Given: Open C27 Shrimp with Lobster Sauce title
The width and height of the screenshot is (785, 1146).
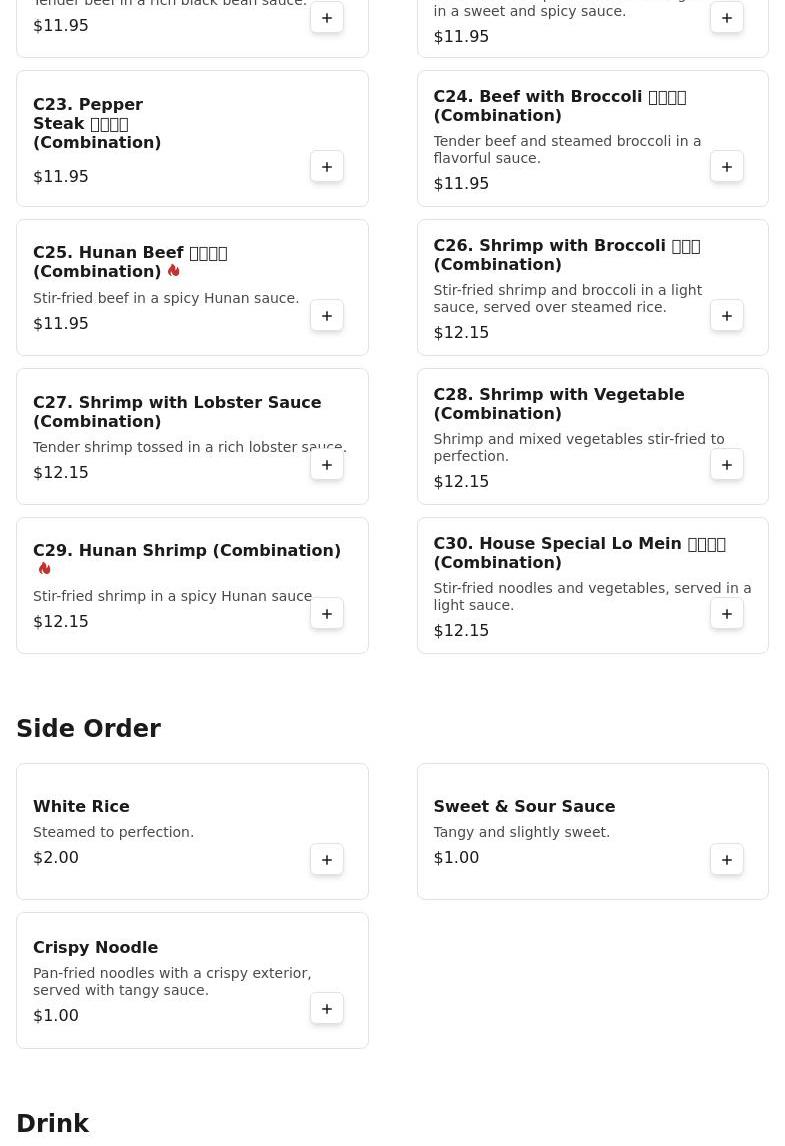Looking at the screenshot, I should click(x=177, y=411).
